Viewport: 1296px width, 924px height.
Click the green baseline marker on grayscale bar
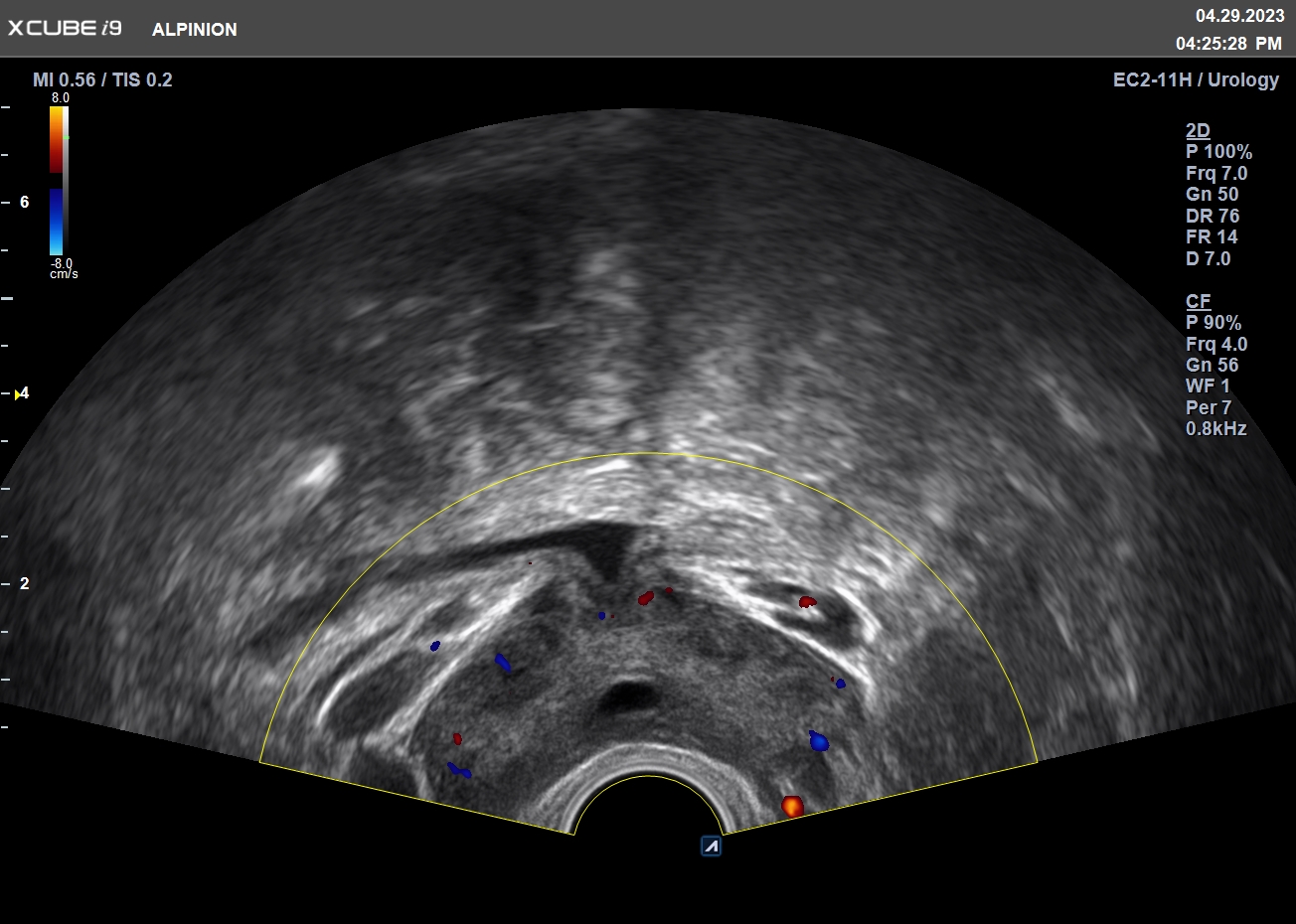click(67, 139)
